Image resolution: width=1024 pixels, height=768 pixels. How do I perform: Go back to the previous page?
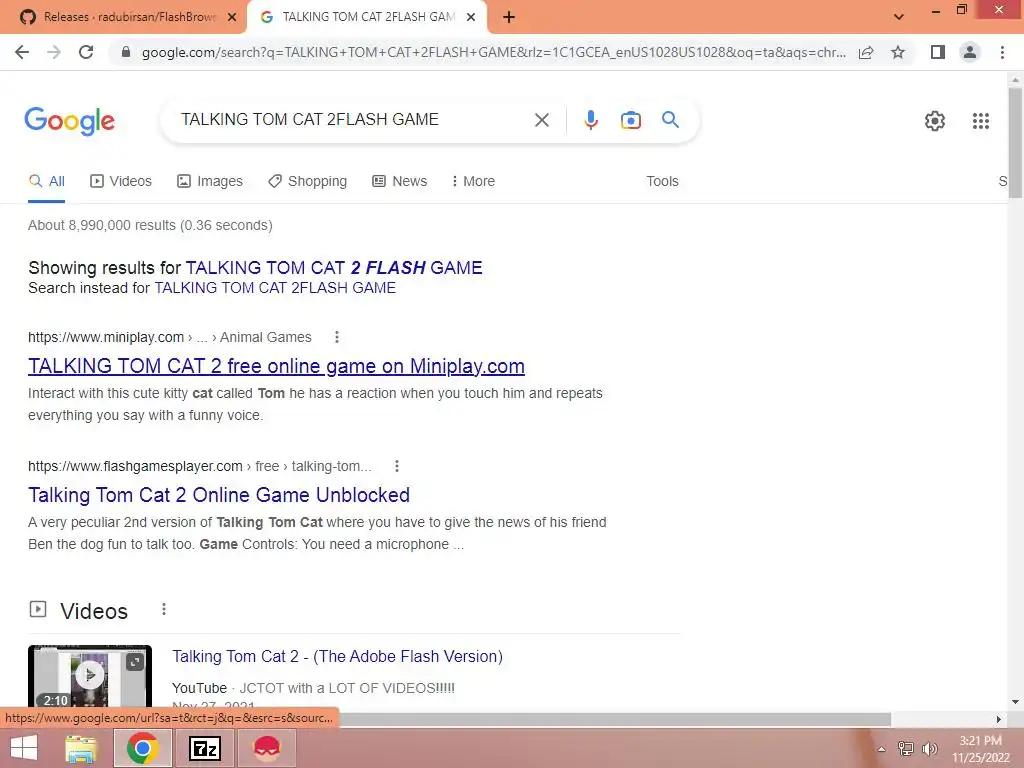click(22, 52)
